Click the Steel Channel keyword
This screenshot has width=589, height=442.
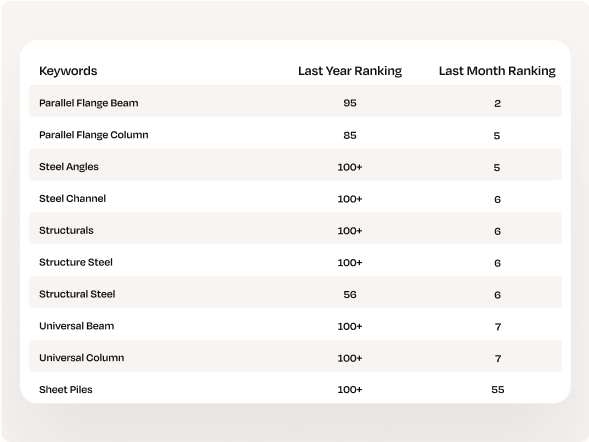point(72,199)
